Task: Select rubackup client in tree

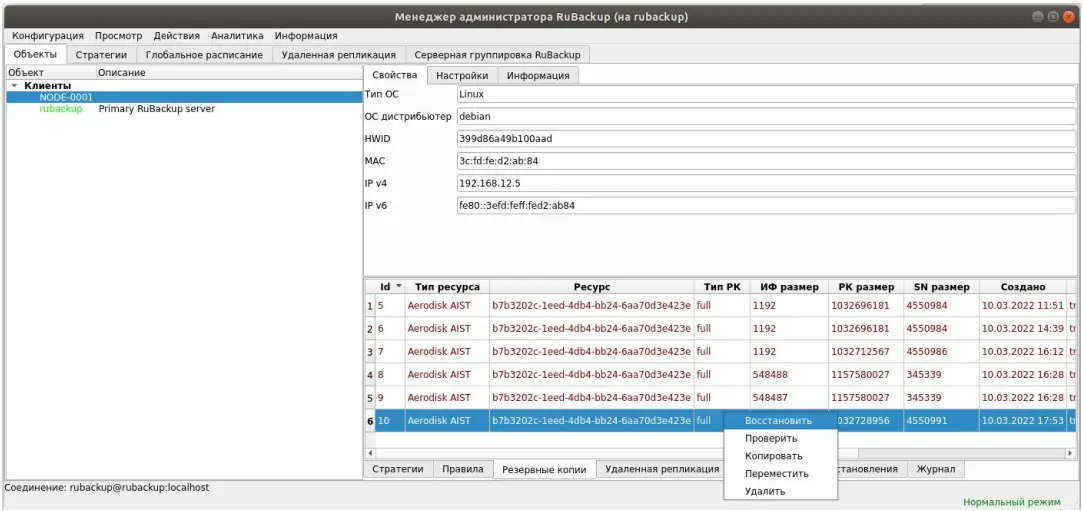Action: 61,109
